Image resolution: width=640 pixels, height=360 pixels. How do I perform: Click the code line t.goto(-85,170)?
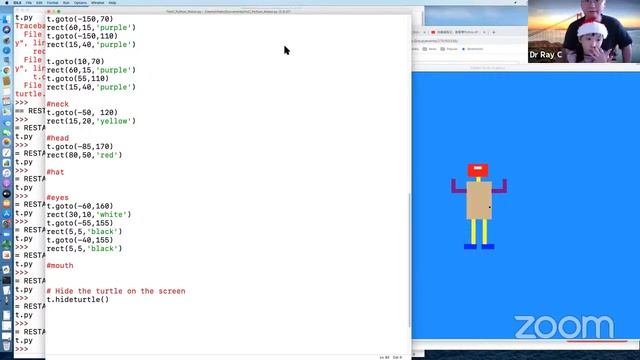(80, 147)
